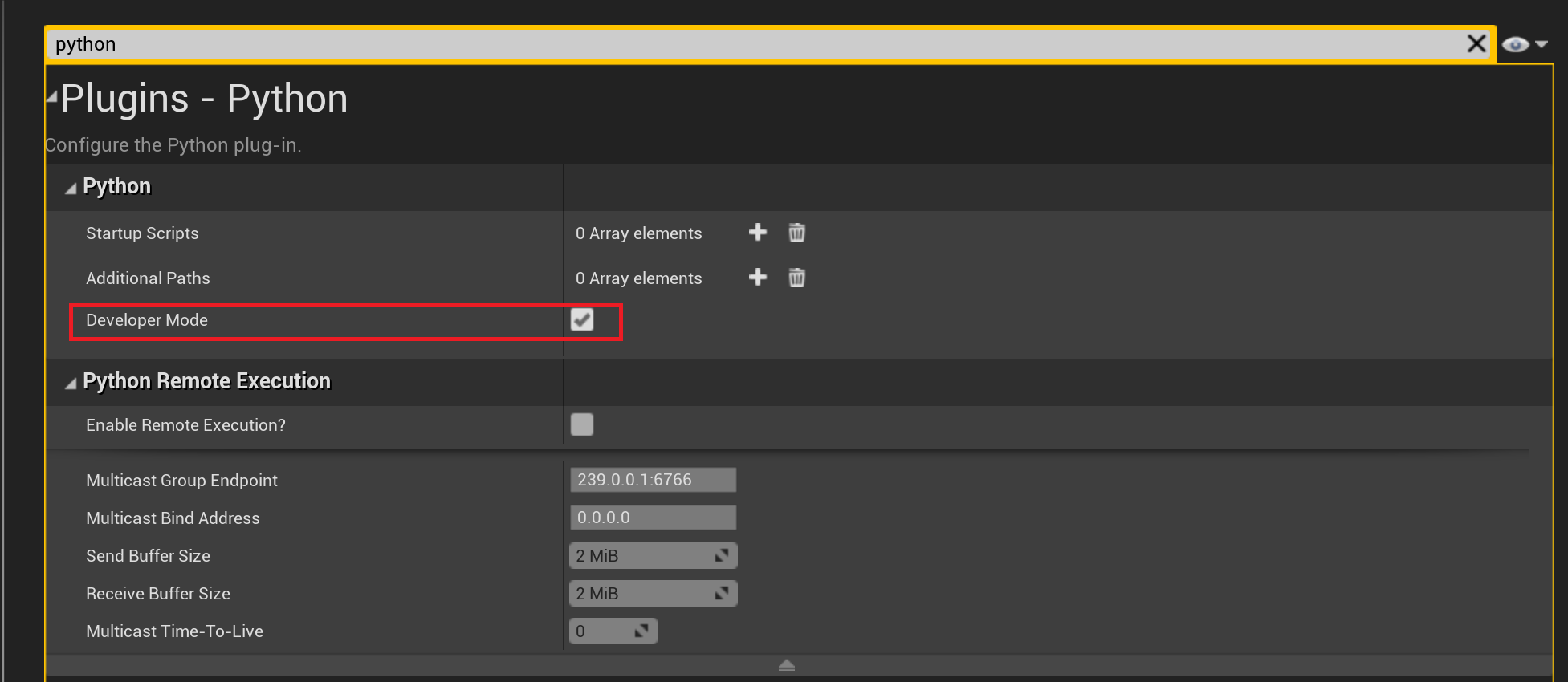Click the Enable Remote Execution? label
The width and height of the screenshot is (1568, 682).
[x=185, y=425]
